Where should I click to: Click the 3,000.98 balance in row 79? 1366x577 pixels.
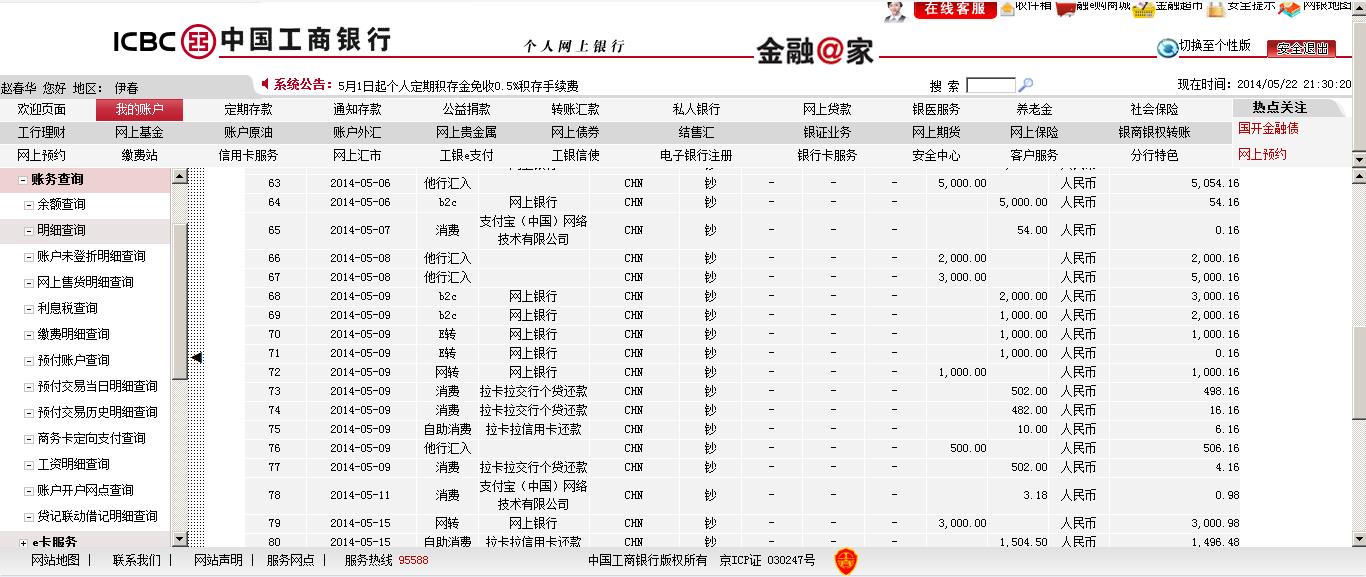(x=1215, y=523)
